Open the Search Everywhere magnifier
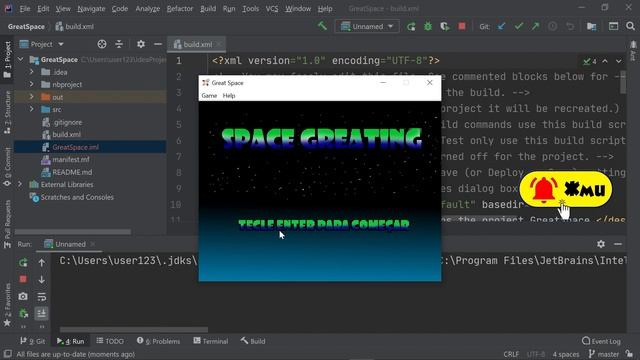 click(630, 26)
